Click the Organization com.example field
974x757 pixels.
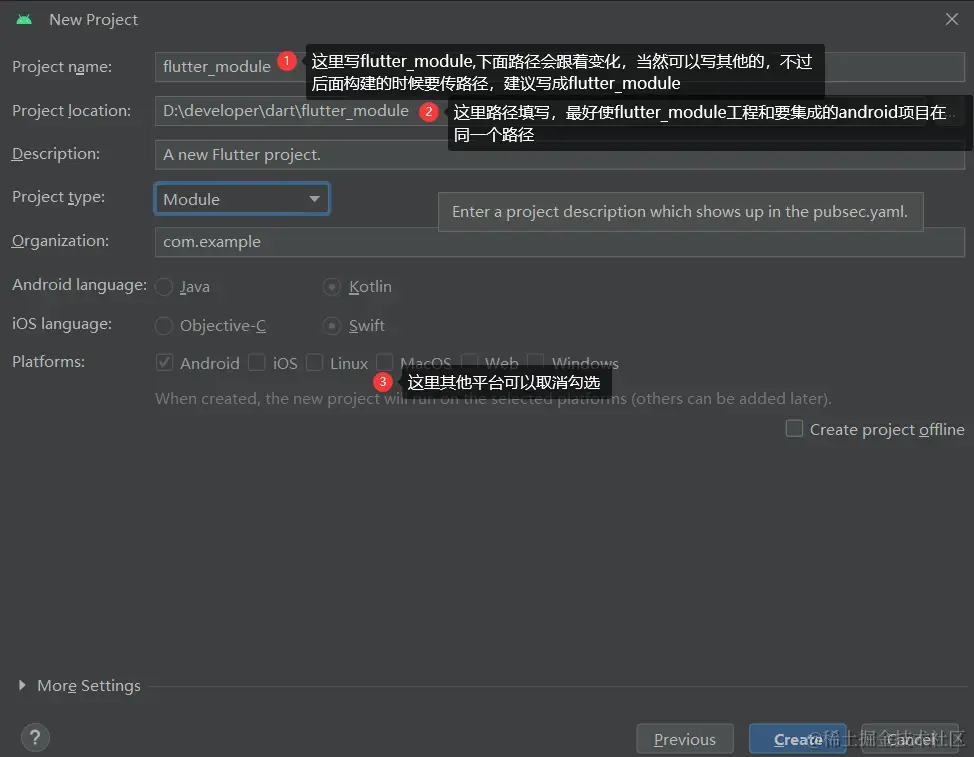coord(559,242)
